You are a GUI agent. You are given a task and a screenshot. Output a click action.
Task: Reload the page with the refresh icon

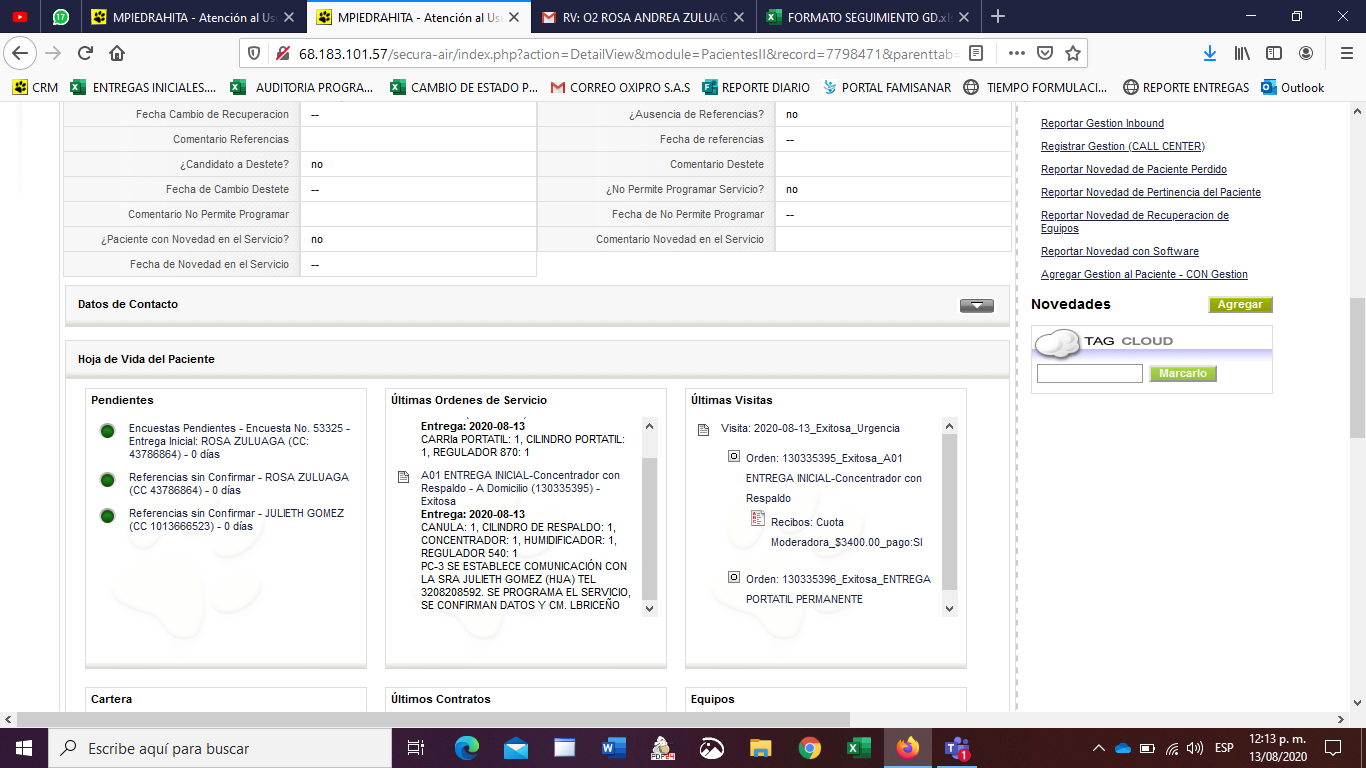coord(85,53)
